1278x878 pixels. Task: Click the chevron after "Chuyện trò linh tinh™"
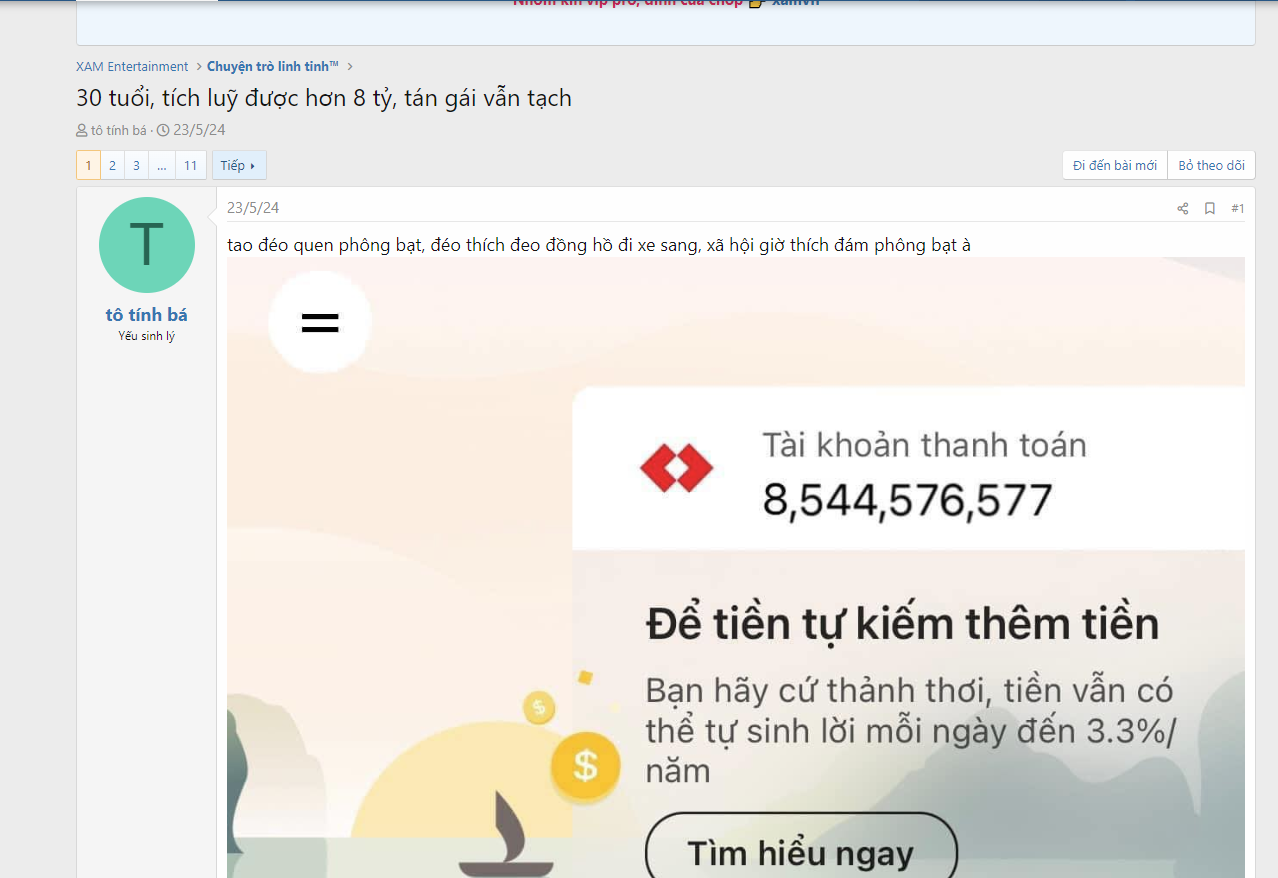(x=349, y=66)
